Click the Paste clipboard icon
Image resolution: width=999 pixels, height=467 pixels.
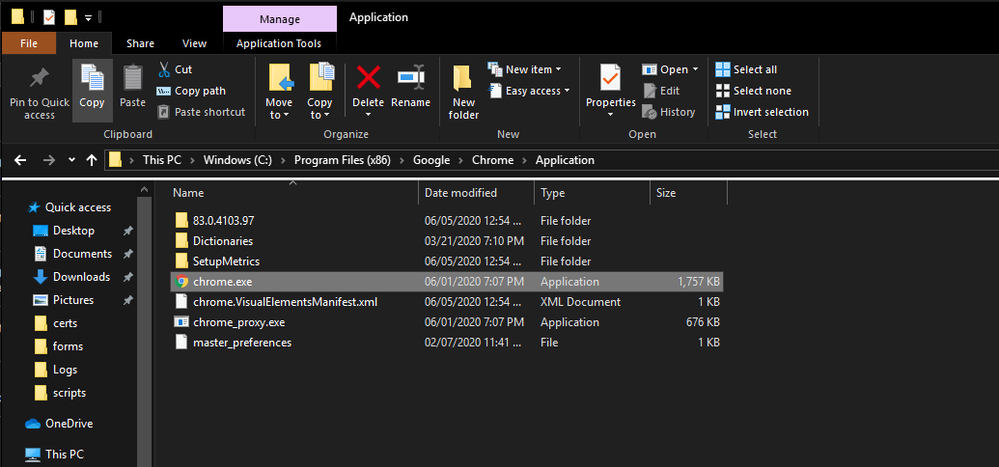(x=133, y=78)
